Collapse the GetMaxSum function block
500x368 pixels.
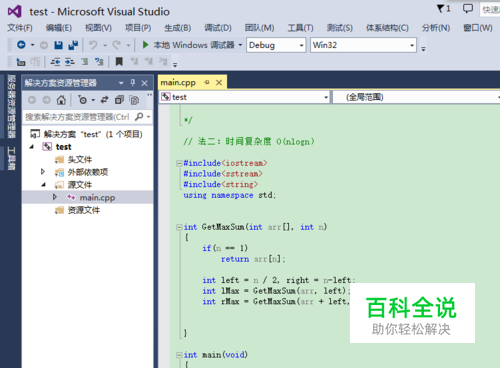[179, 227]
